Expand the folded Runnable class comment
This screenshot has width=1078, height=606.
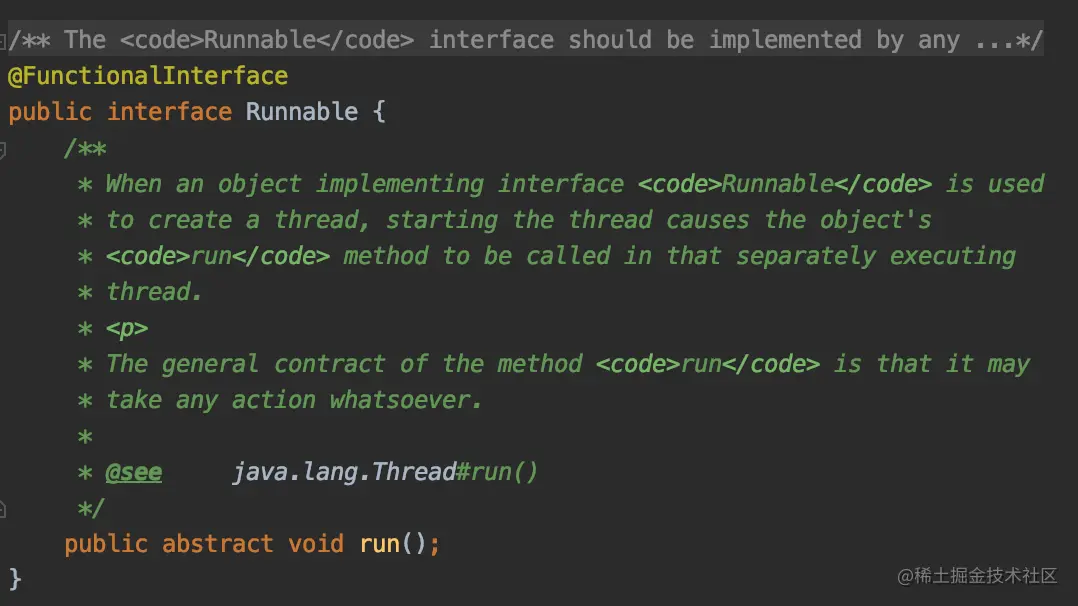pyautogui.click(x=3, y=41)
